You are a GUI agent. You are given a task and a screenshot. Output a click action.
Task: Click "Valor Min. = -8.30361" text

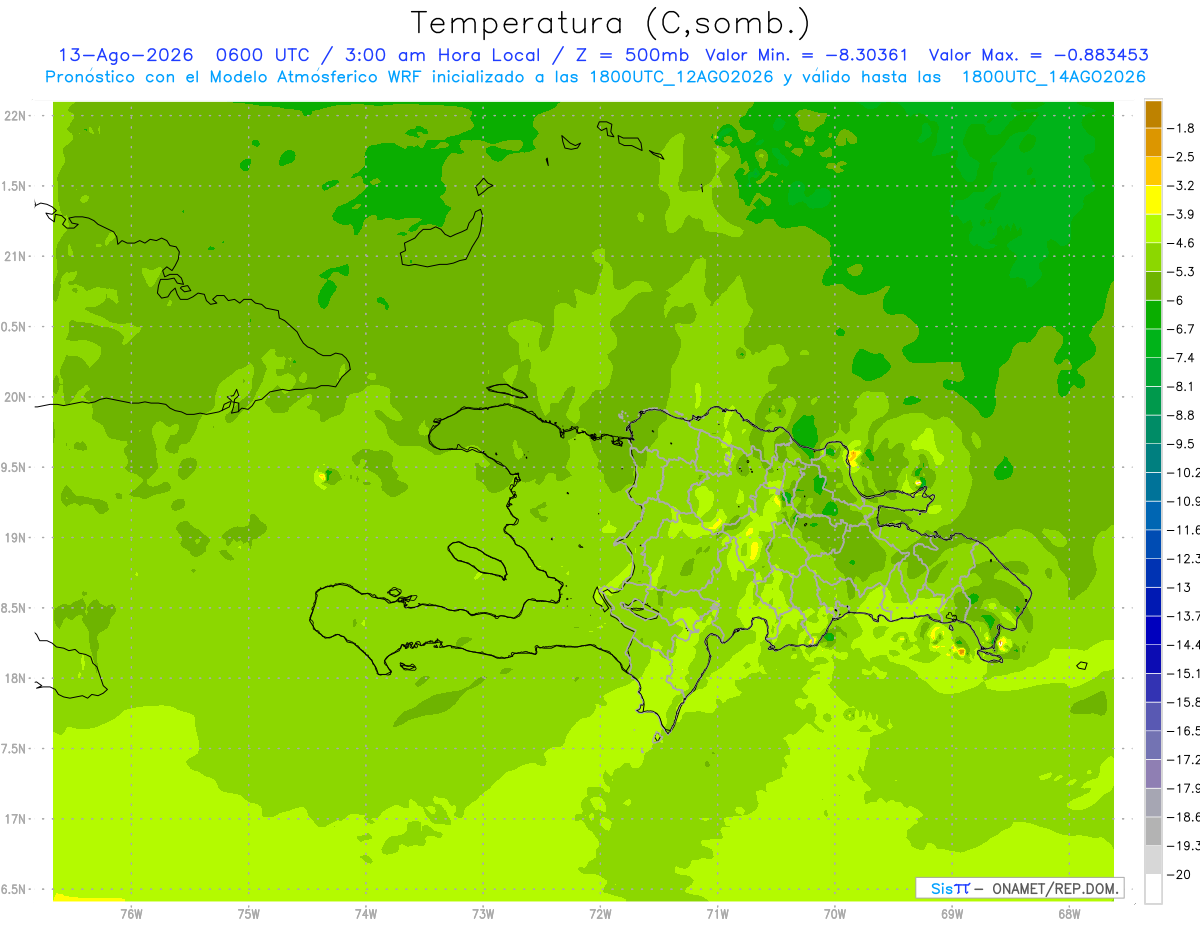point(806,55)
